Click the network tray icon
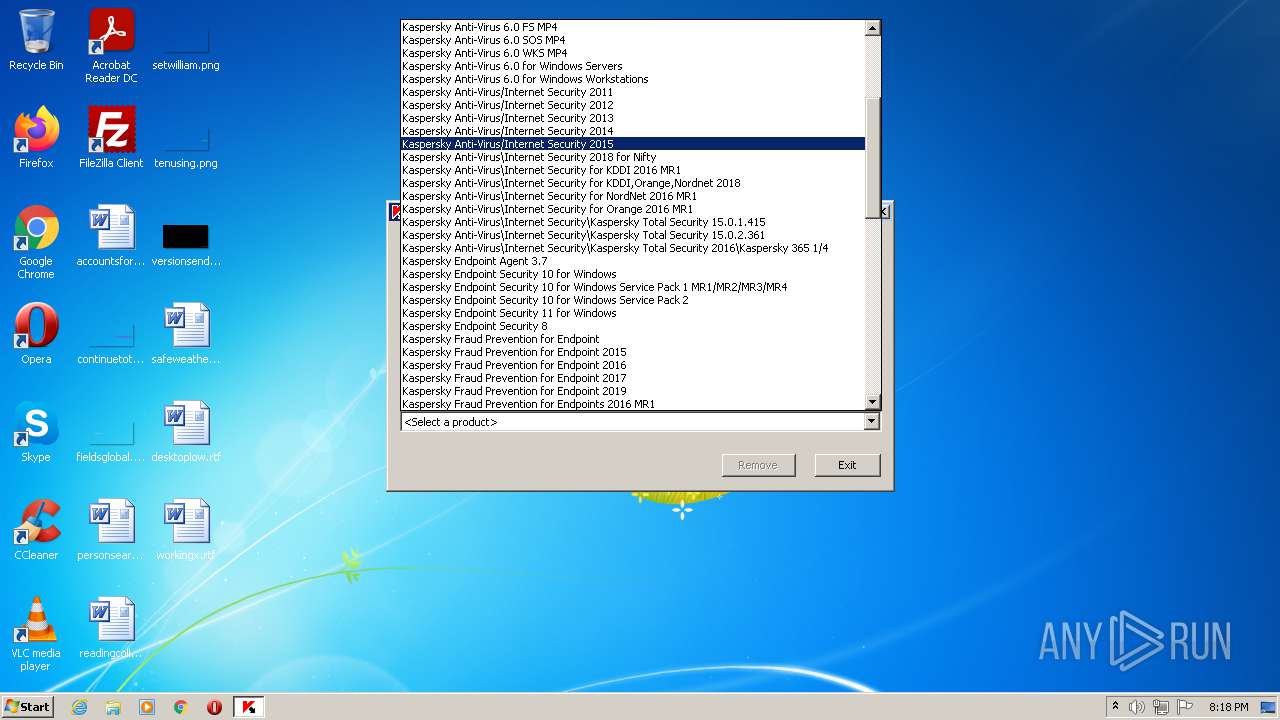 pos(1161,707)
